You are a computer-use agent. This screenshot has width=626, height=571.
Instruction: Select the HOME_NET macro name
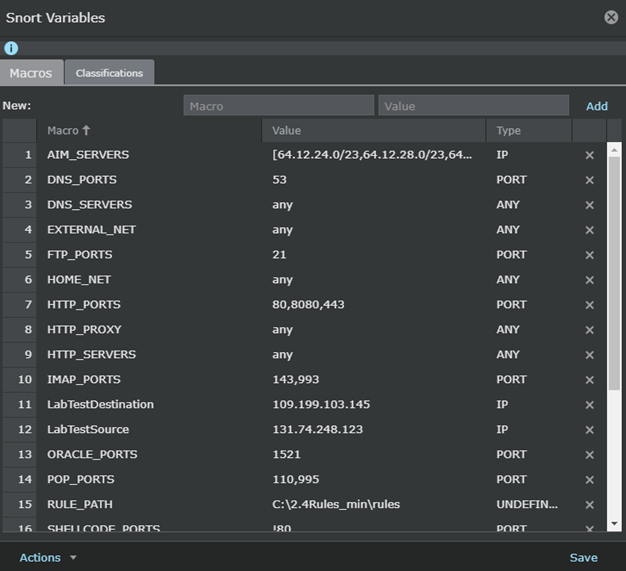point(79,280)
